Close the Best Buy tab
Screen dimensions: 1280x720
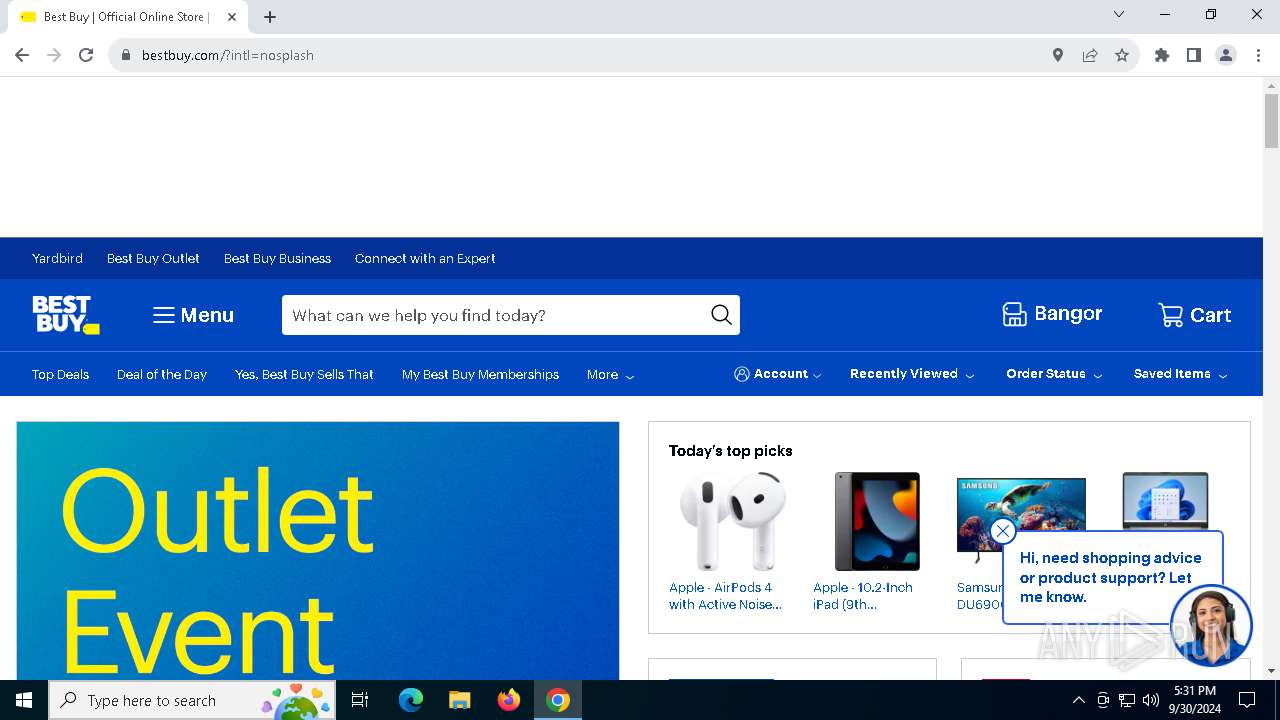pyautogui.click(x=232, y=17)
